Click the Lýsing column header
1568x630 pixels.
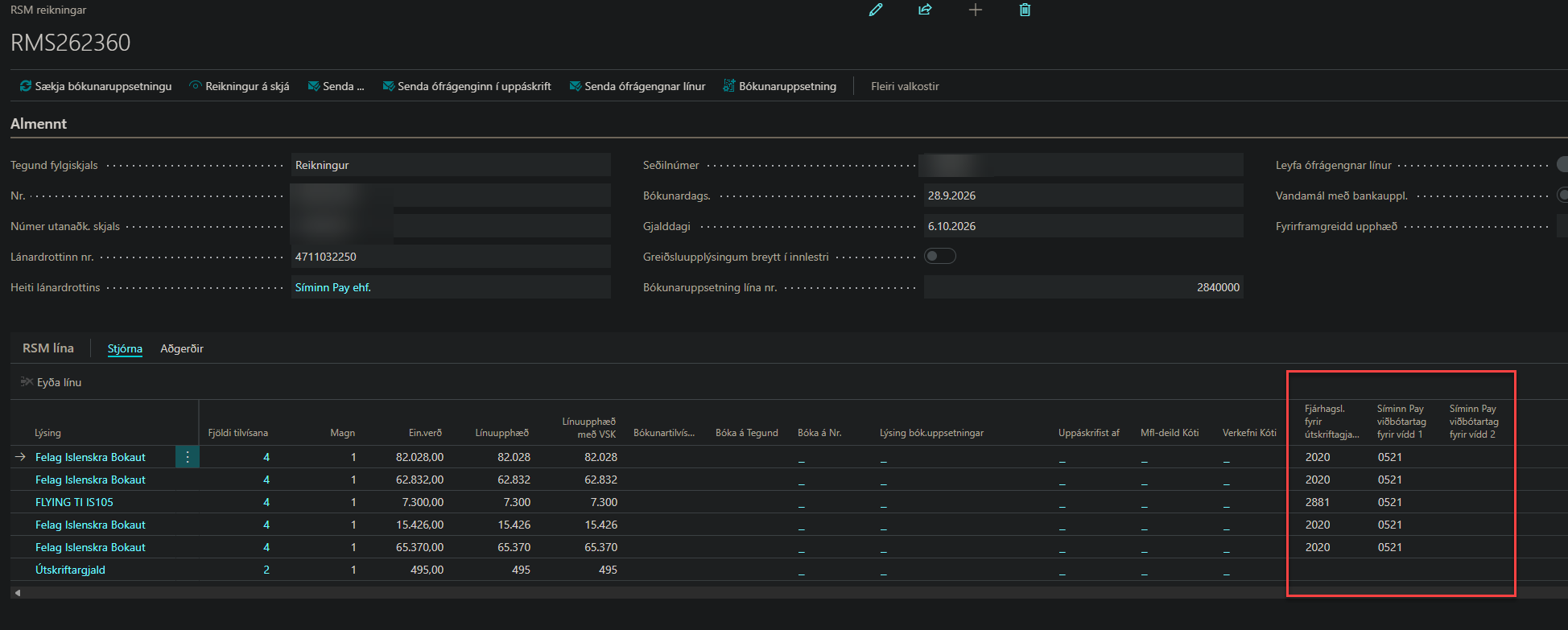click(x=47, y=433)
